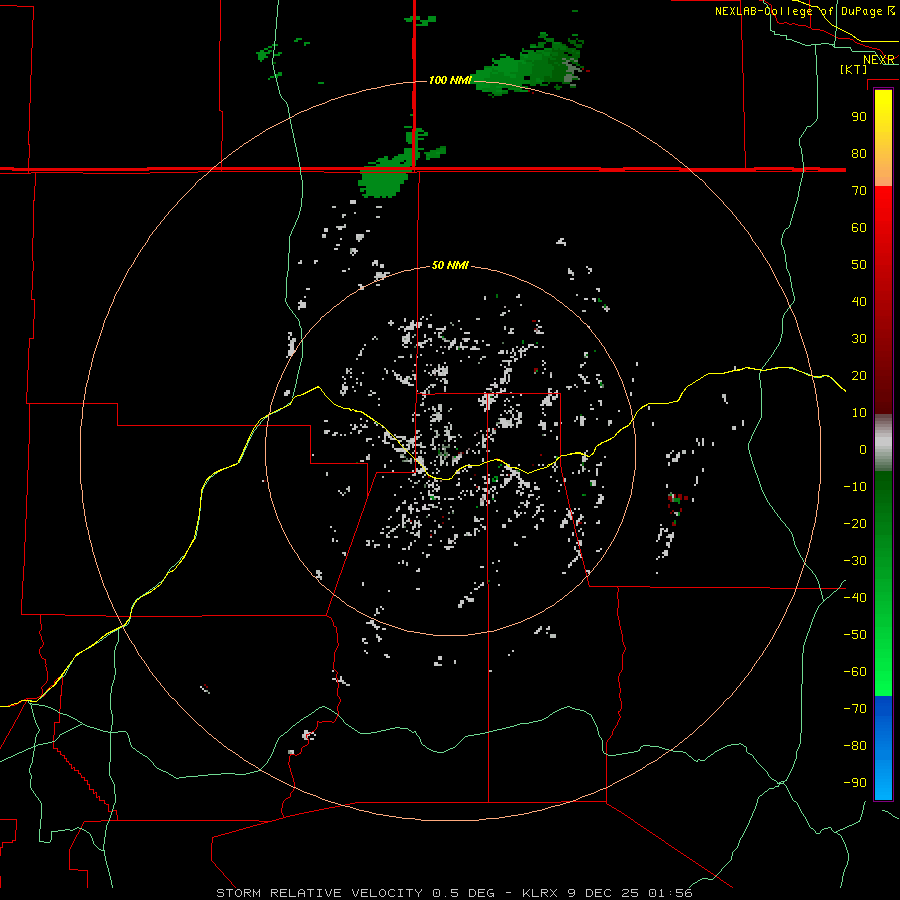Click the -10 knot scale label
Screen dimensions: 900x900
coord(855,487)
